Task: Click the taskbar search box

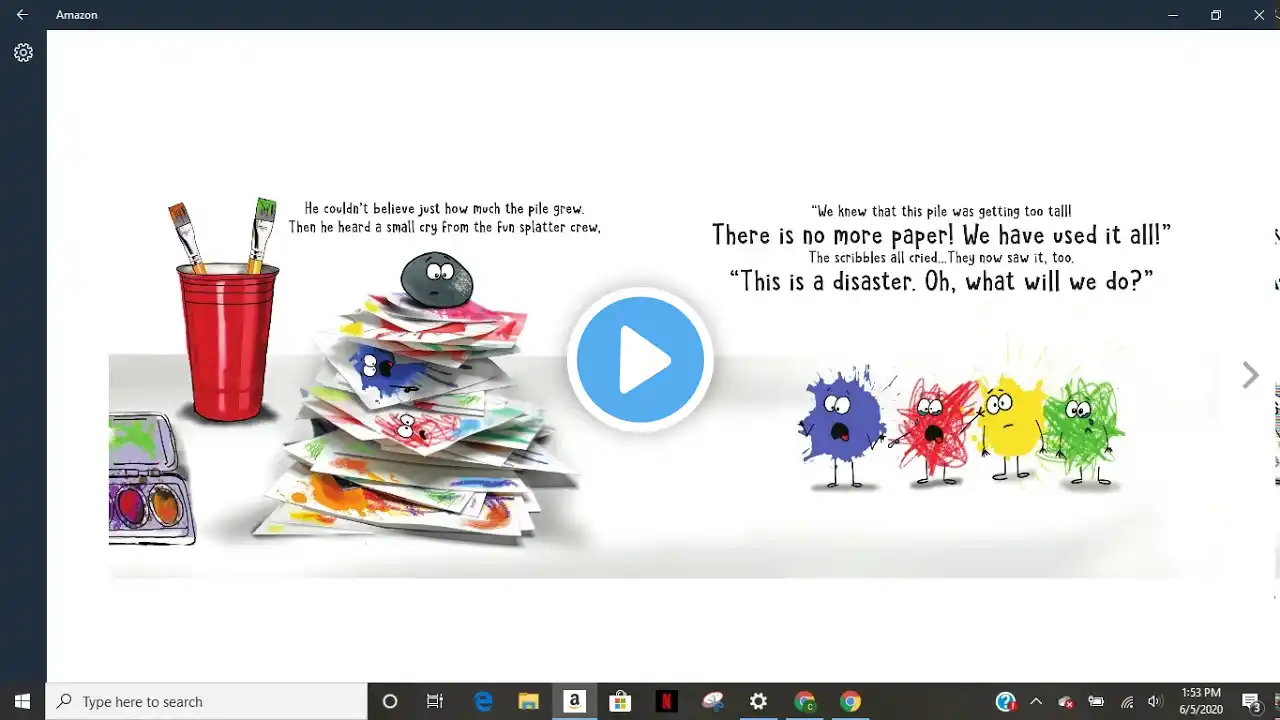Action: [x=207, y=701]
